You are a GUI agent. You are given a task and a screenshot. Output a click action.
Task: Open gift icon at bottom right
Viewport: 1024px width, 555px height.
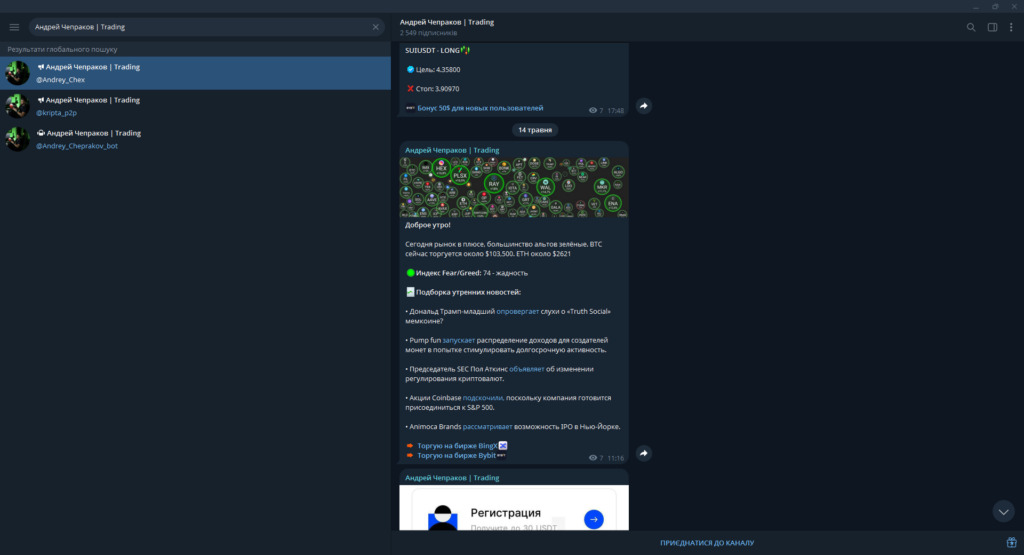tap(1011, 543)
